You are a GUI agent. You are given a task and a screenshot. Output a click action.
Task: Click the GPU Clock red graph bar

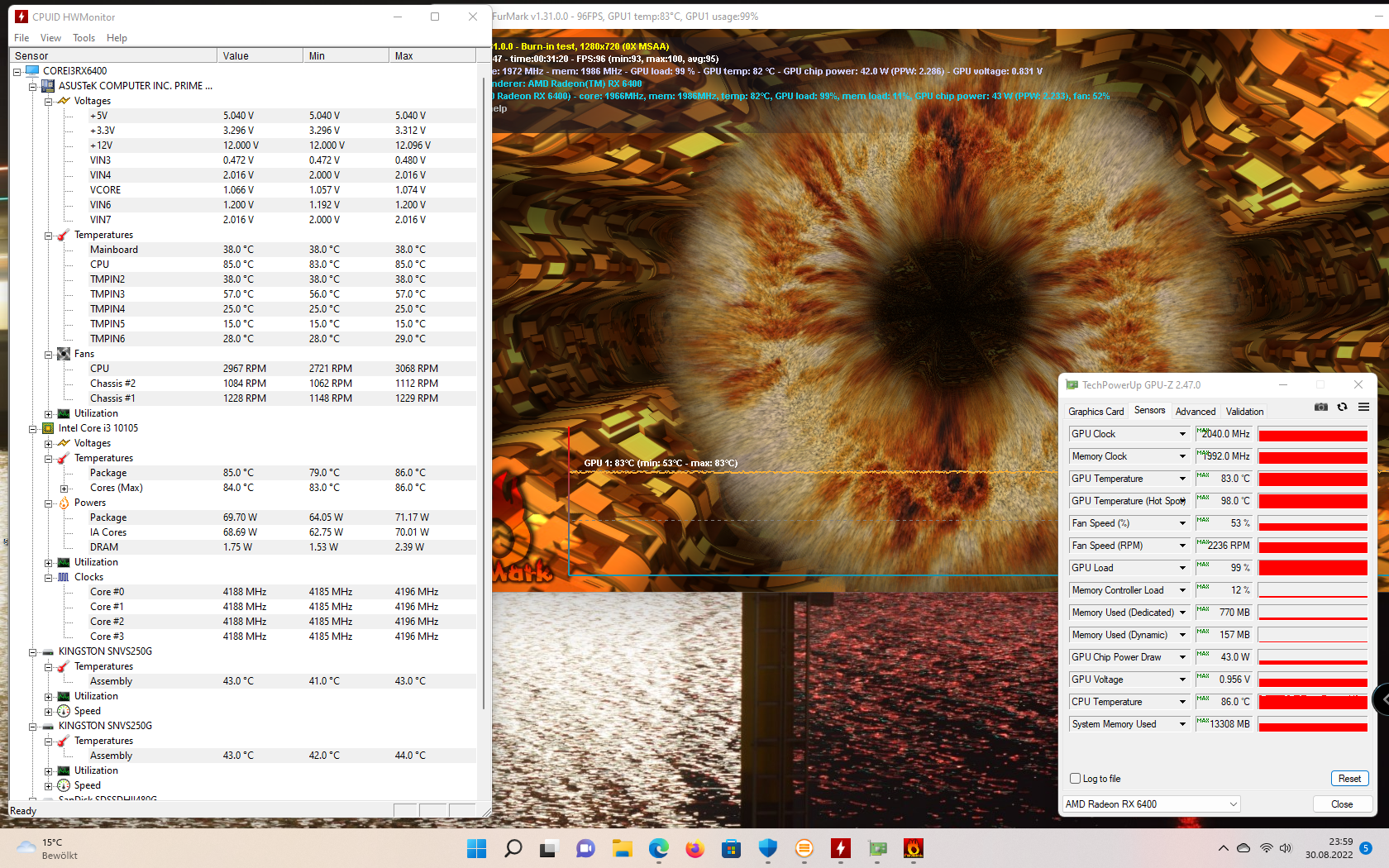point(1312,434)
